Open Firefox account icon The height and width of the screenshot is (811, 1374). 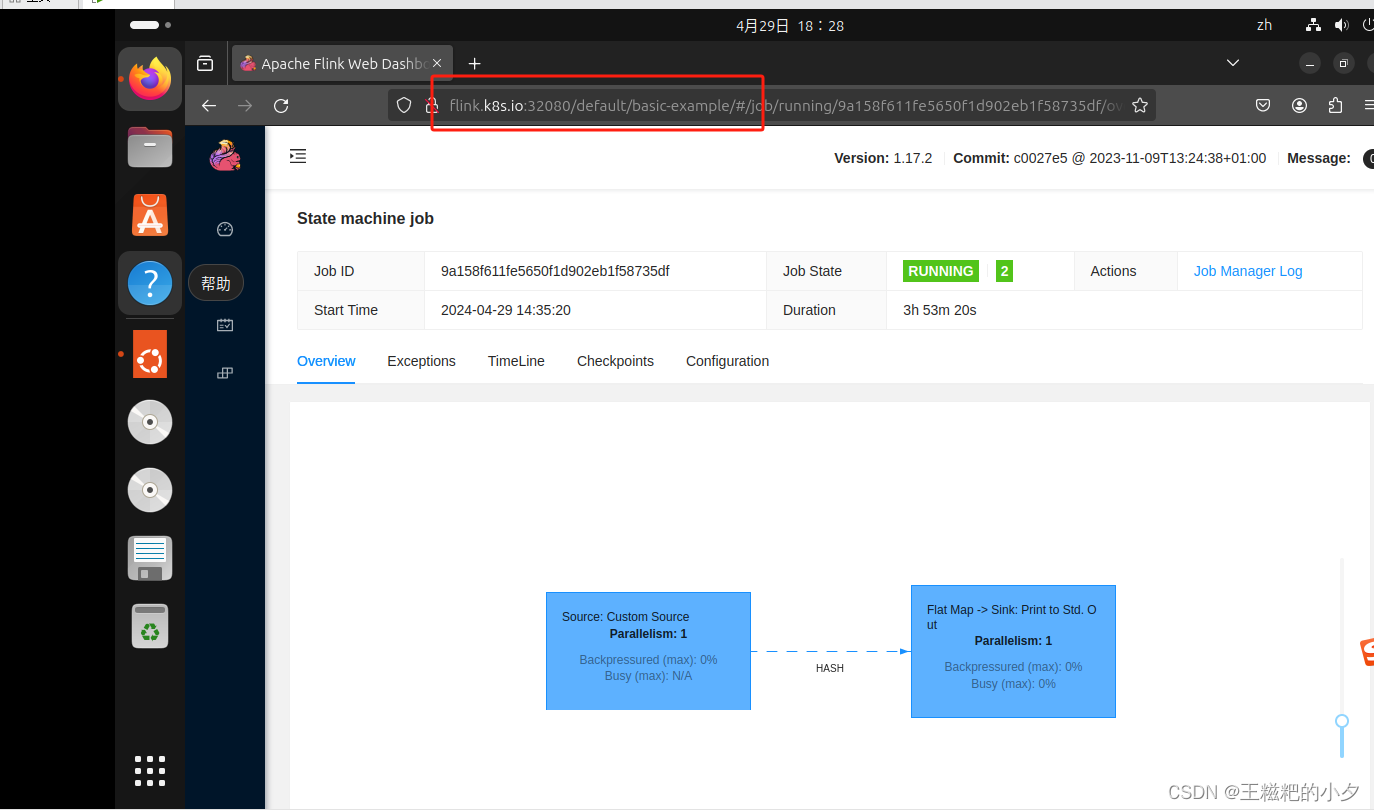[x=1299, y=105]
